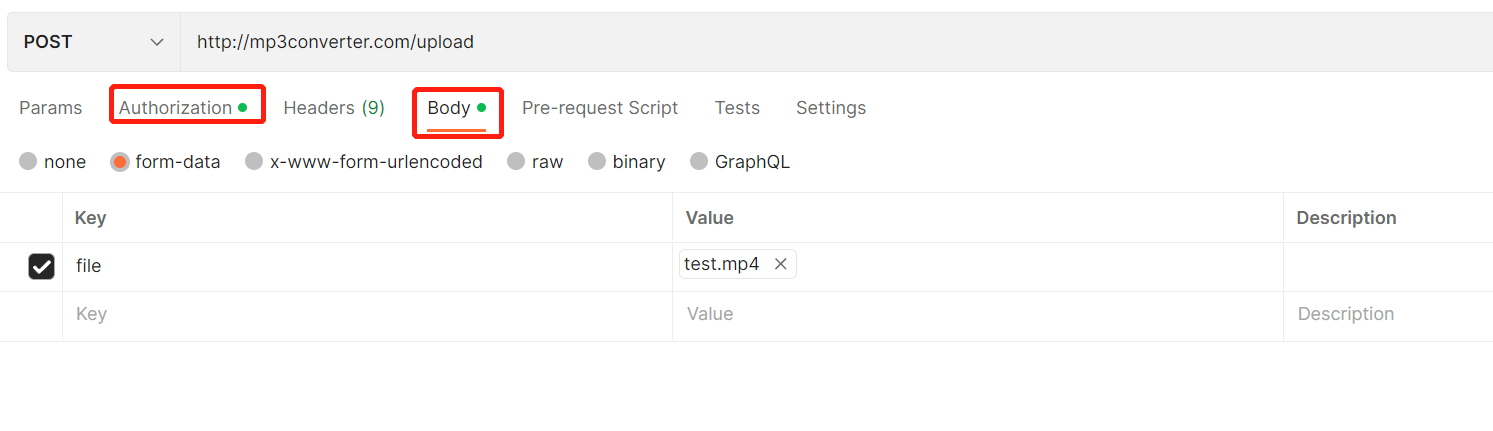
Task: Click the Body tab
Action: 449,108
